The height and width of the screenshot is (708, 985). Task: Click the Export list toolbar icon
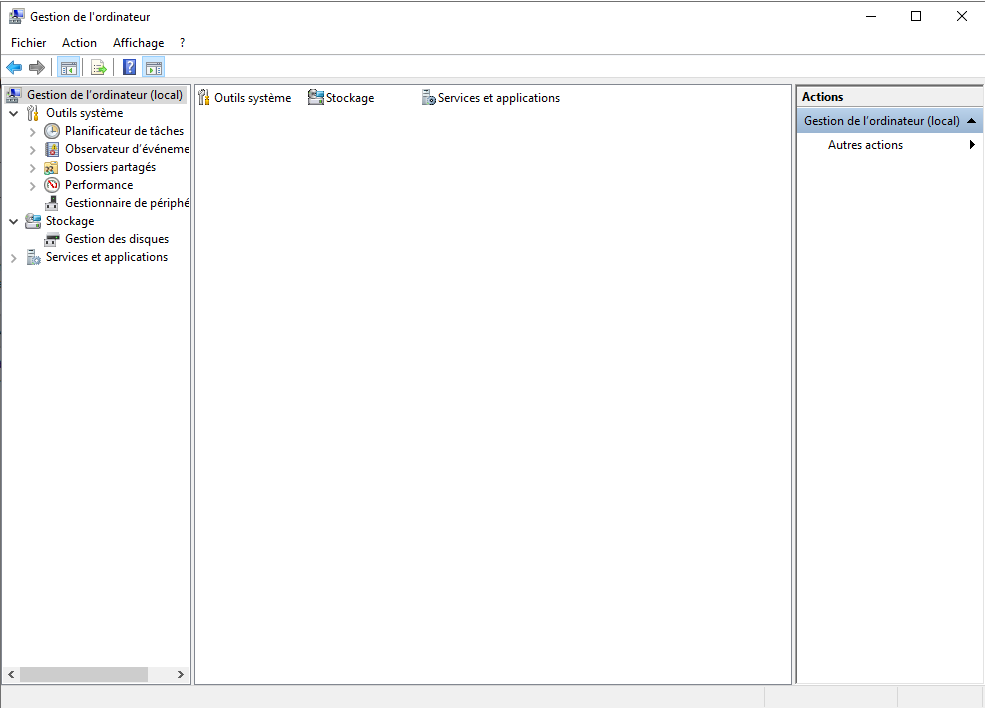point(99,67)
